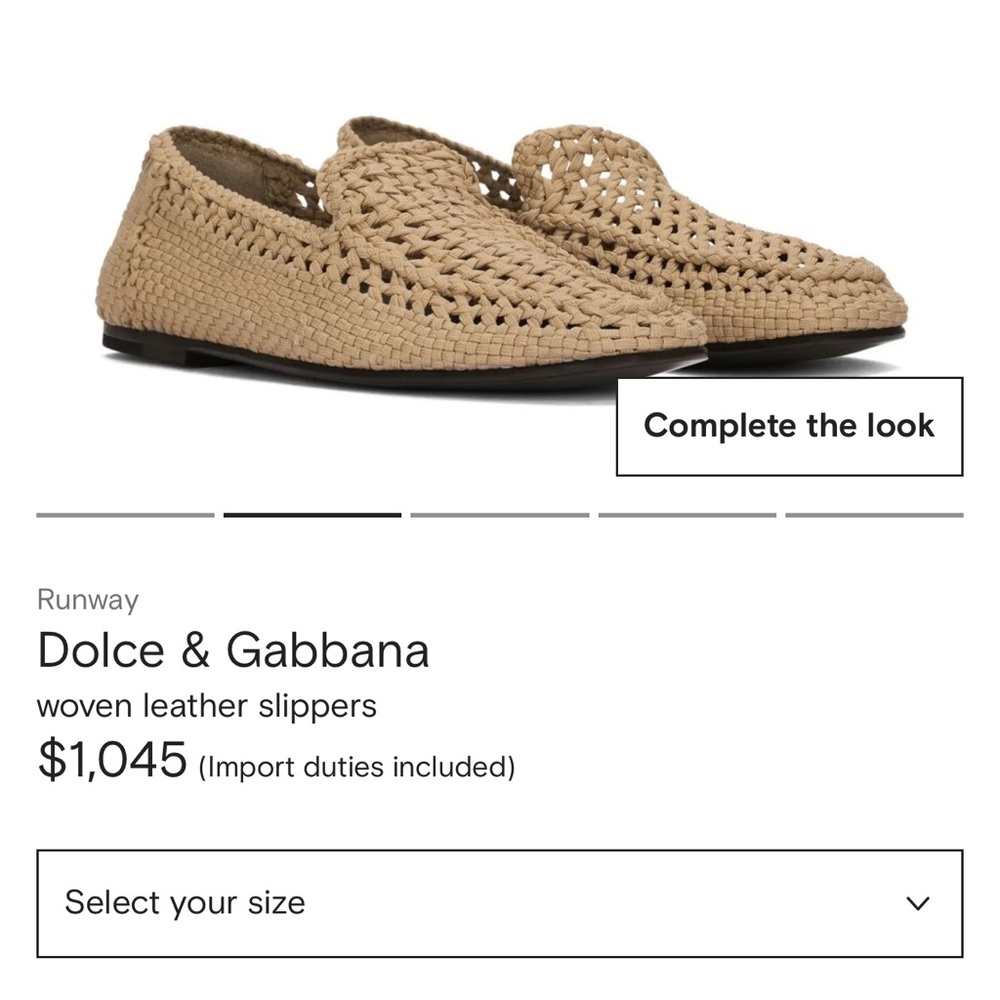Screen dimensions: 1000x1000
Task: Click the "(Import duties included)" note
Action: tap(356, 767)
